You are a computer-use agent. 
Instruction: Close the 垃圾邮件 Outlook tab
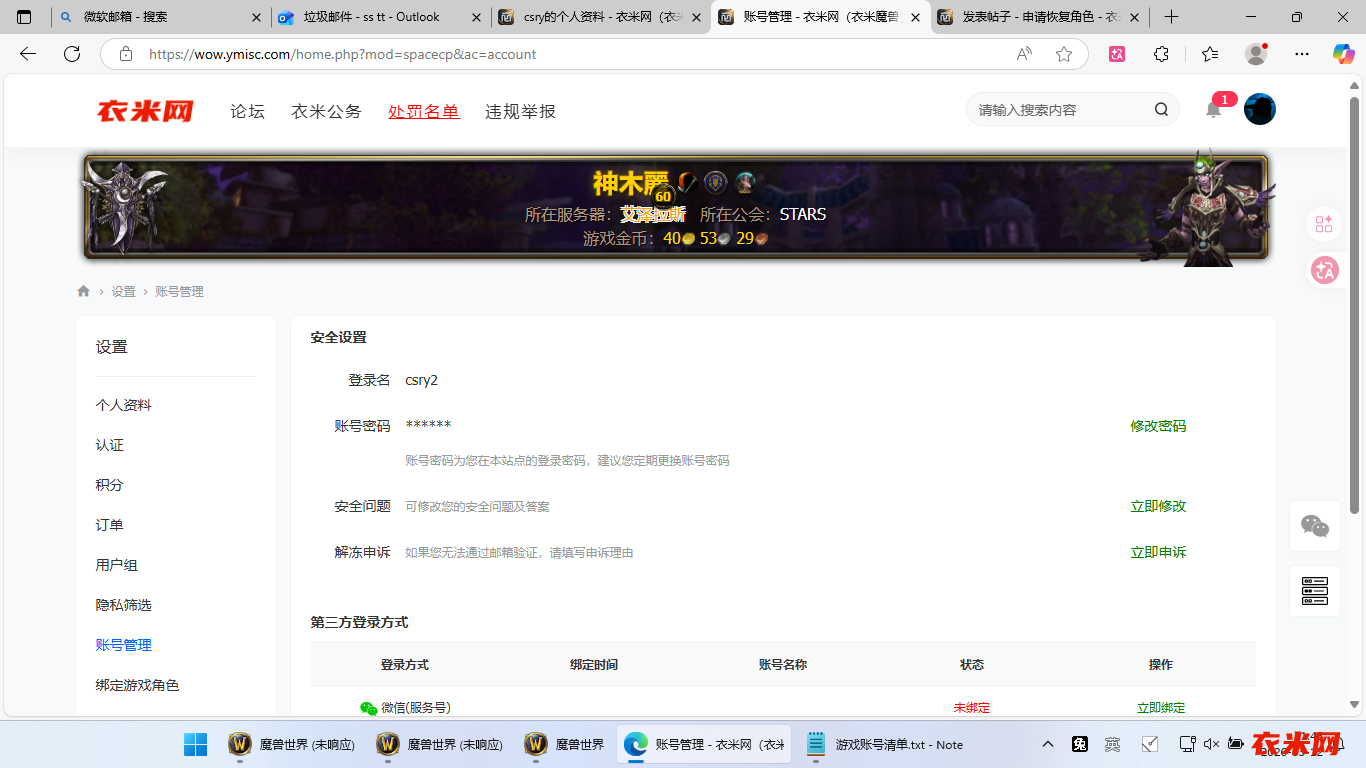474,17
